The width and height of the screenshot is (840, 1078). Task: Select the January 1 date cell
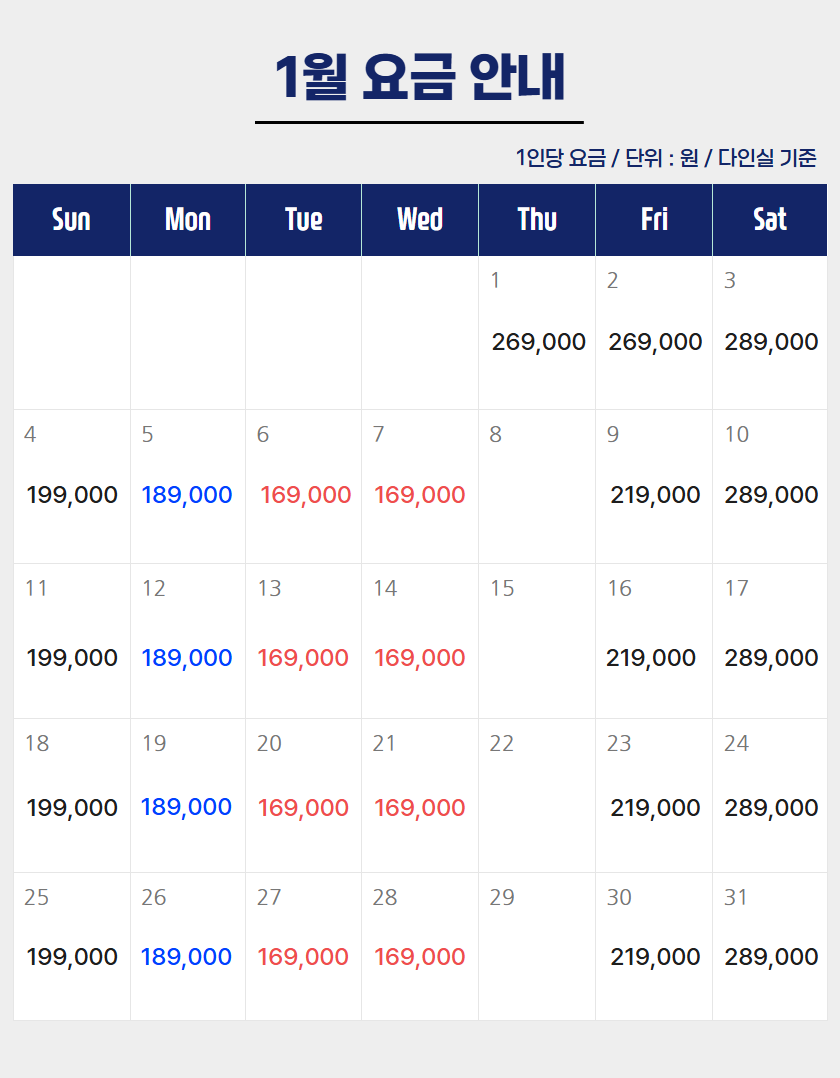click(x=537, y=332)
